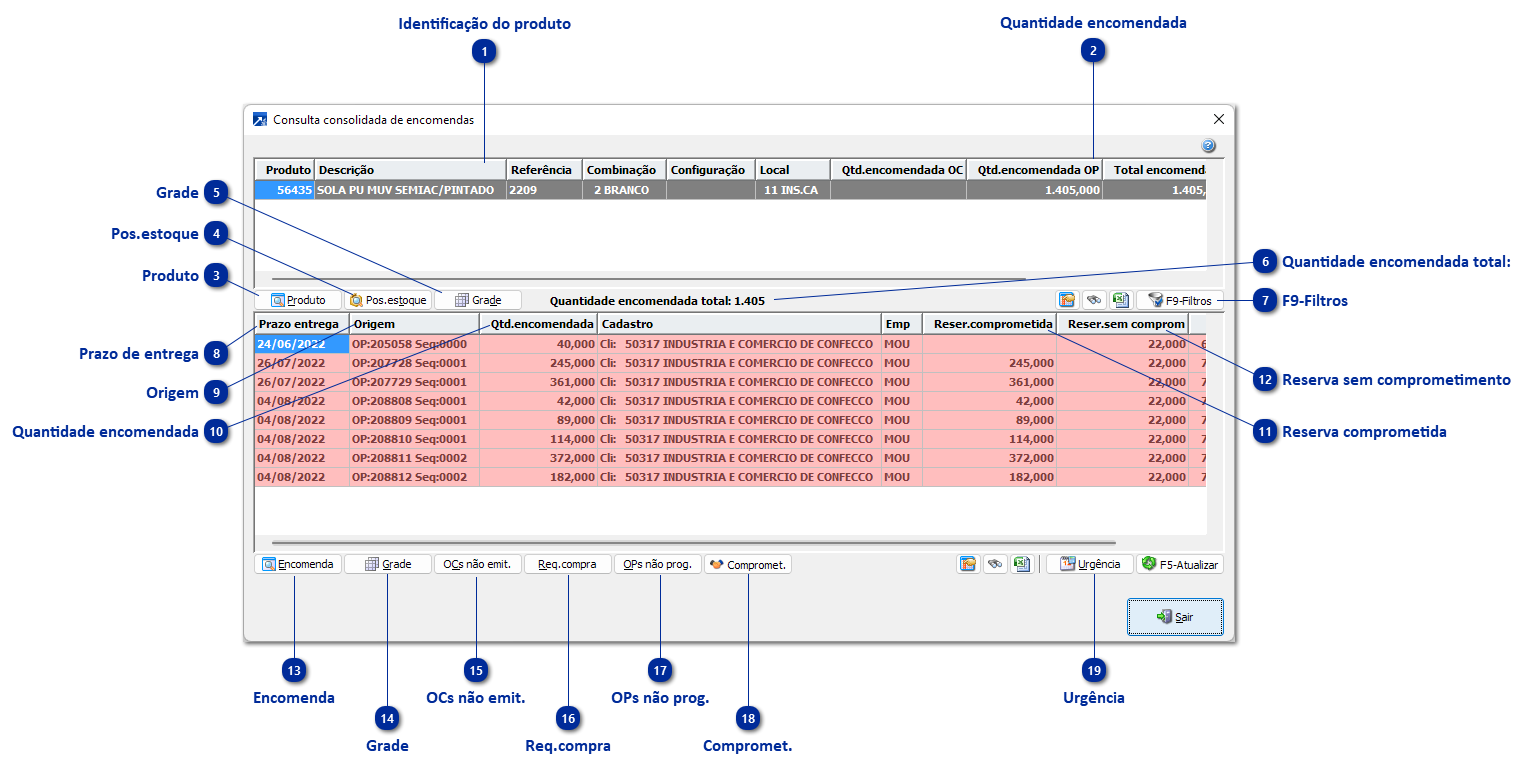The width and height of the screenshot is (1527, 772).
Task: Click the Referência column header
Action: point(545,170)
